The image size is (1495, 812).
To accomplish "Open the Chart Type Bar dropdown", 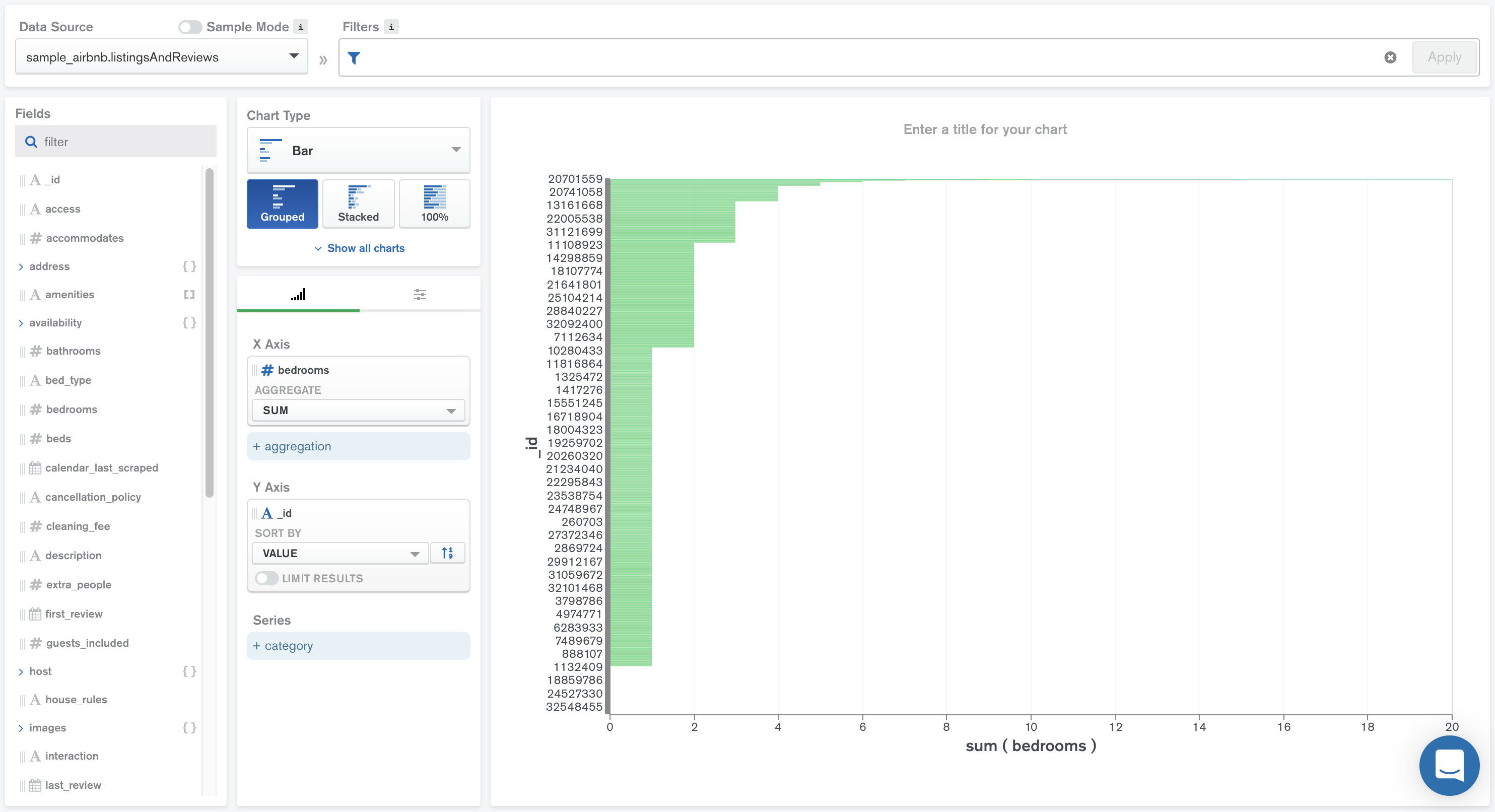I will (x=359, y=150).
